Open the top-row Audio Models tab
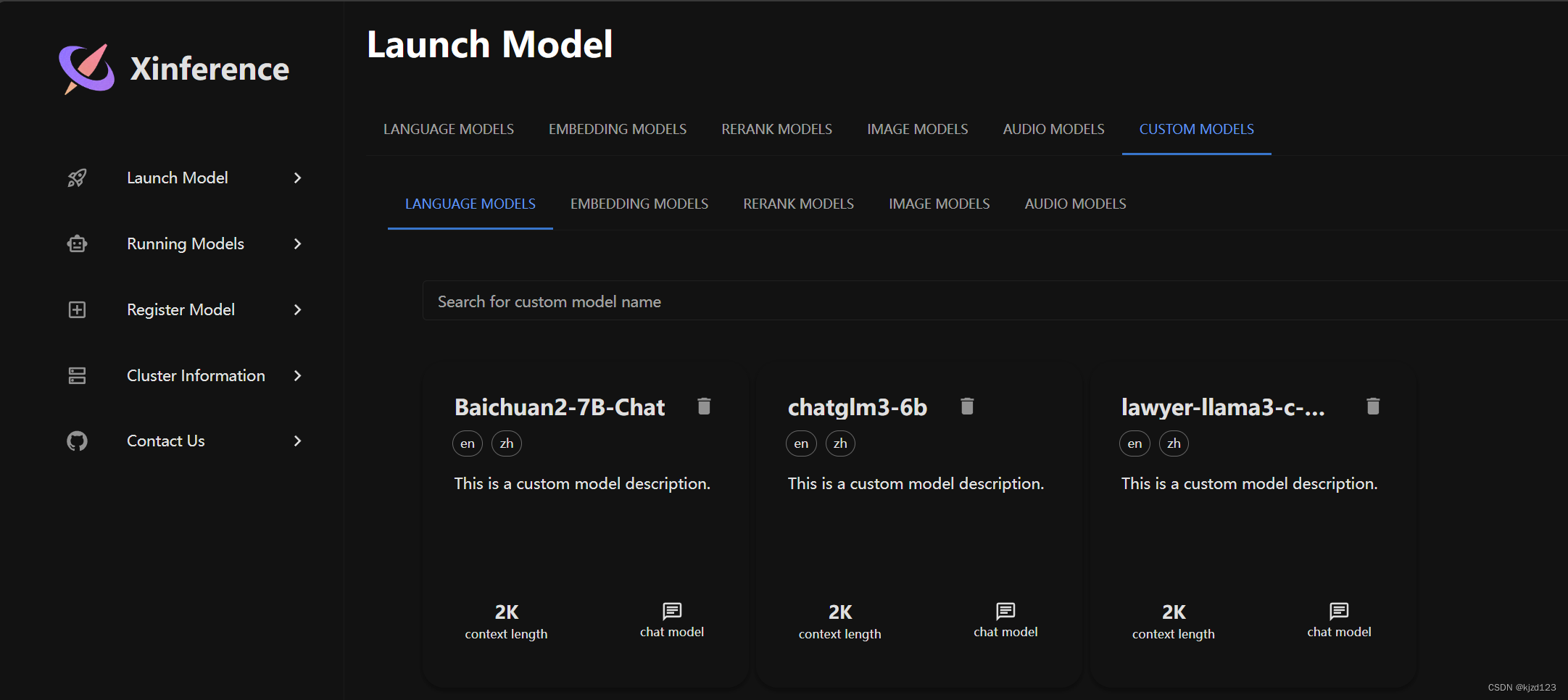This screenshot has height=700, width=1568. pyautogui.click(x=1054, y=129)
